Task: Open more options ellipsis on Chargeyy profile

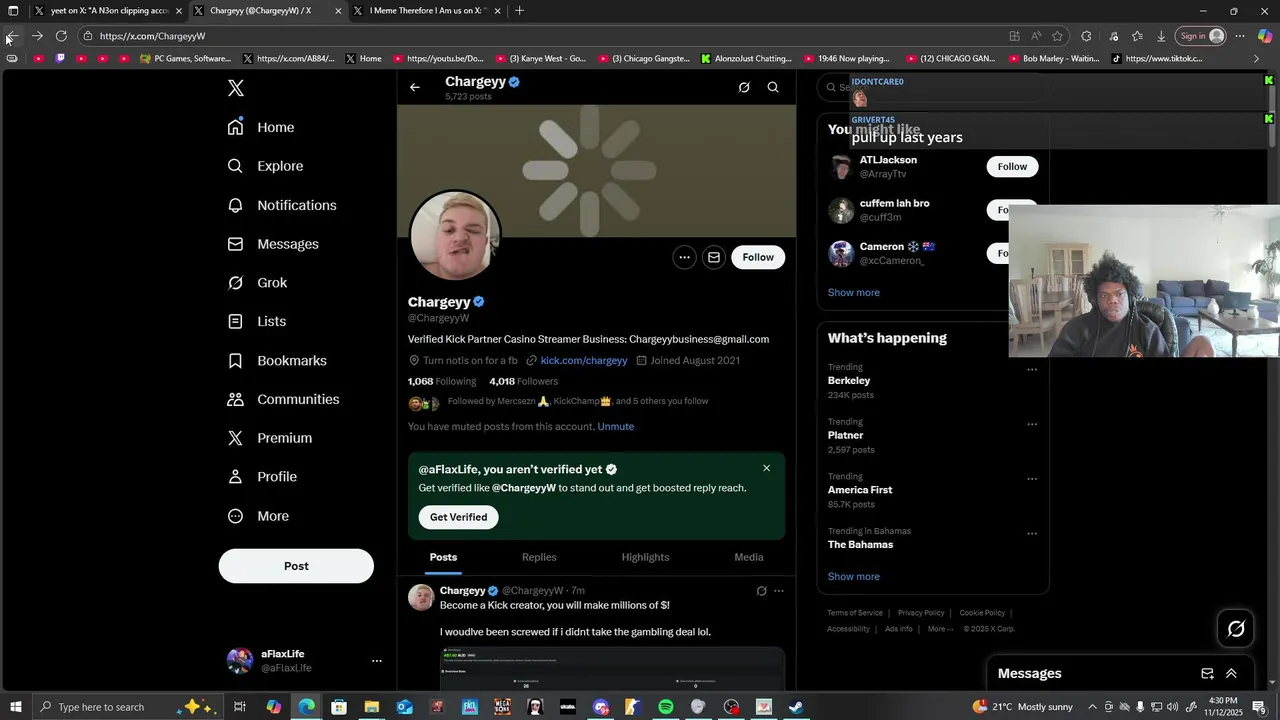Action: [685, 257]
